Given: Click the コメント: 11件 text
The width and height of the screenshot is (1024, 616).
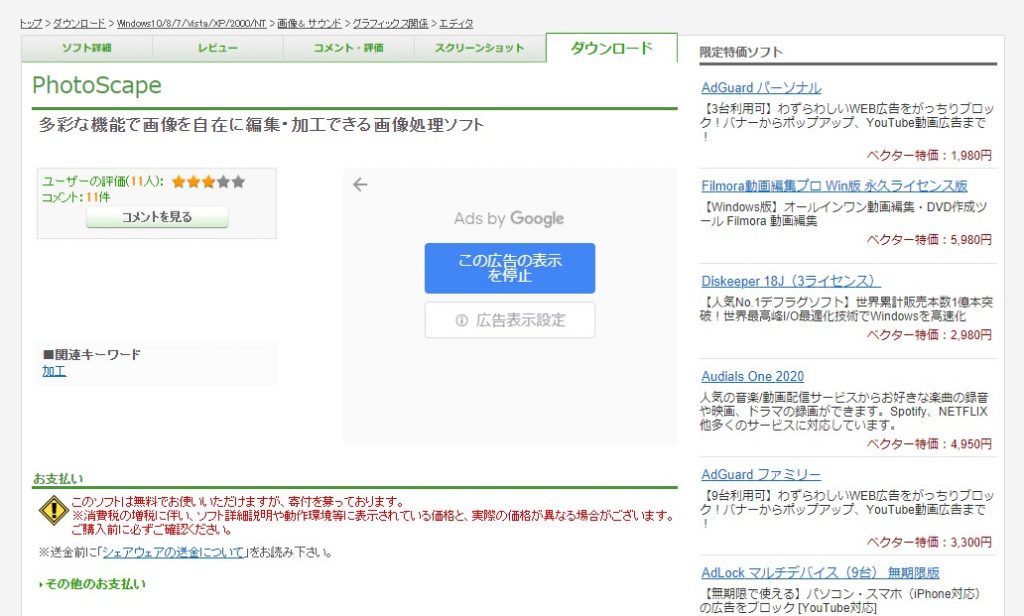Looking at the screenshot, I should point(76,197).
